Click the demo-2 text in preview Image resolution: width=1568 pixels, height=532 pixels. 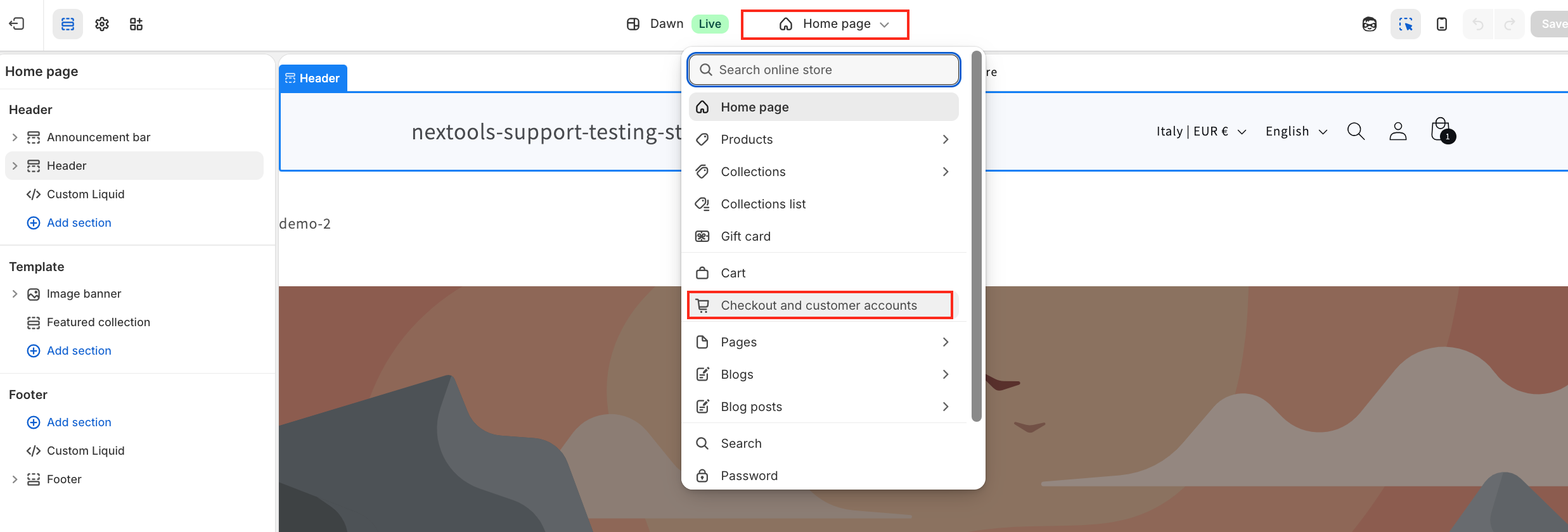pos(305,224)
